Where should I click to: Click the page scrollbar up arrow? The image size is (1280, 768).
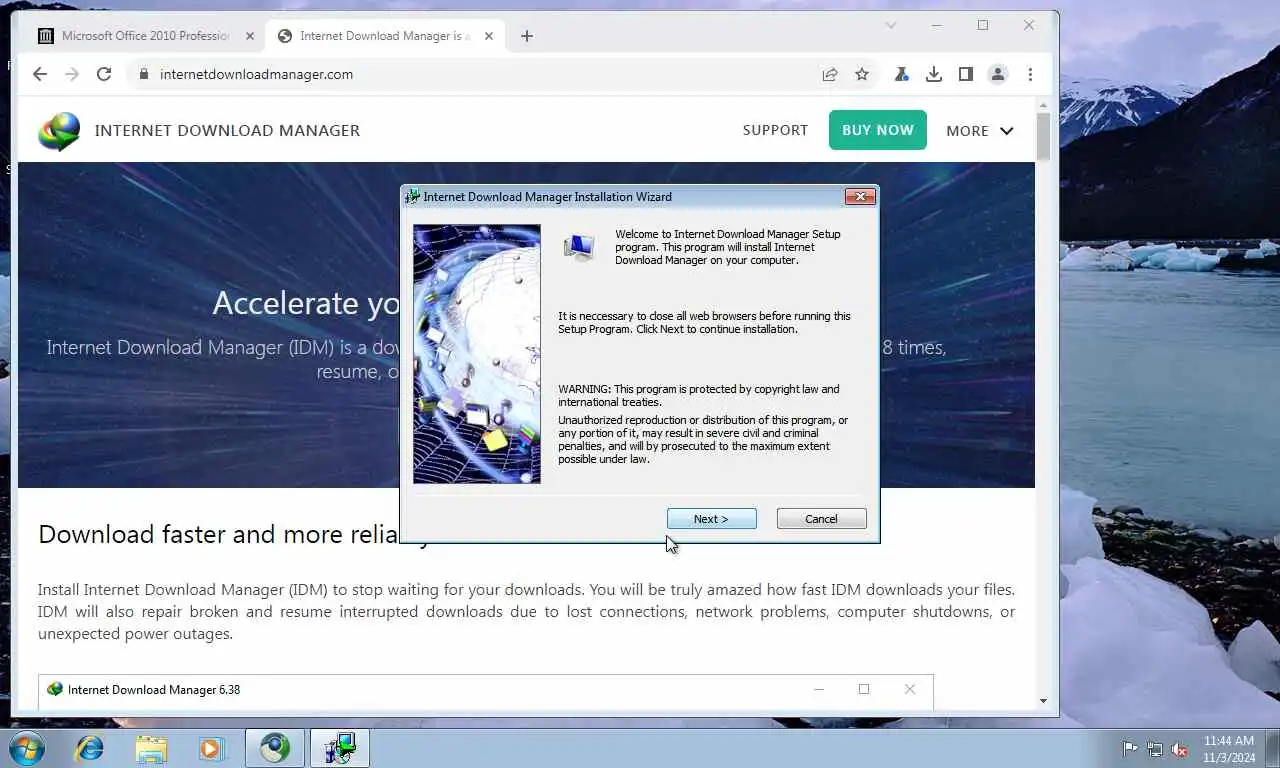[1043, 105]
